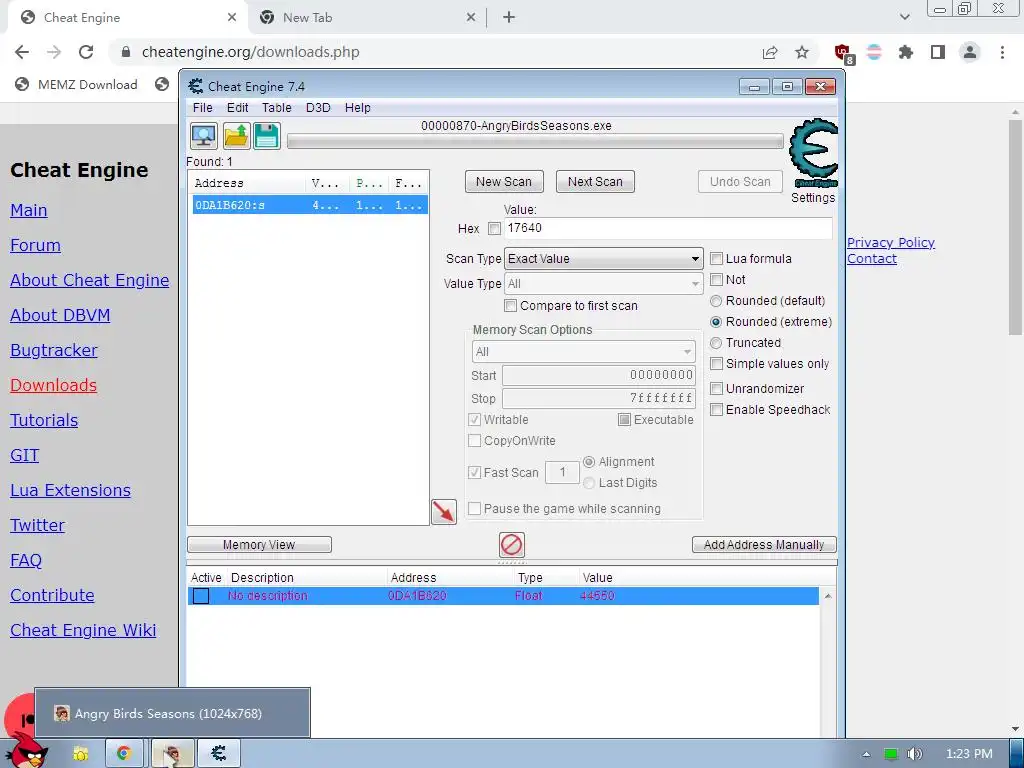Open the File menu

pyautogui.click(x=202, y=108)
